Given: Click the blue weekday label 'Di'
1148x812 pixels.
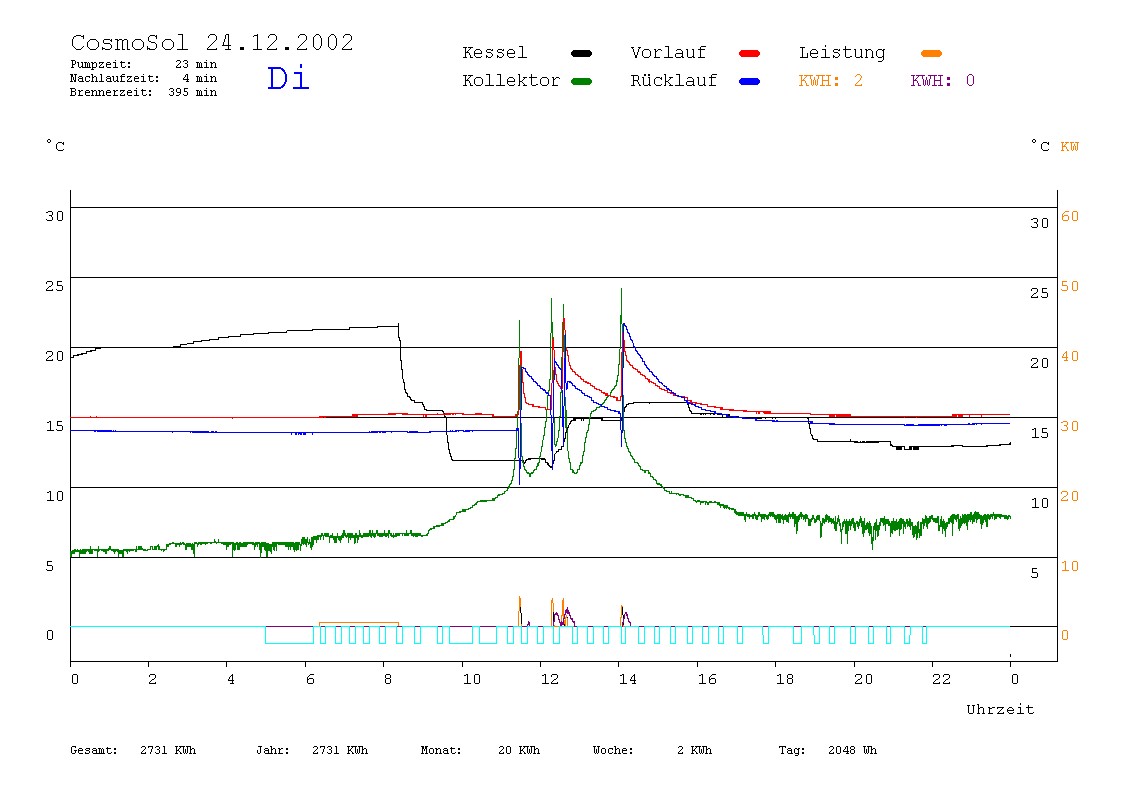Looking at the screenshot, I should [x=288, y=78].
